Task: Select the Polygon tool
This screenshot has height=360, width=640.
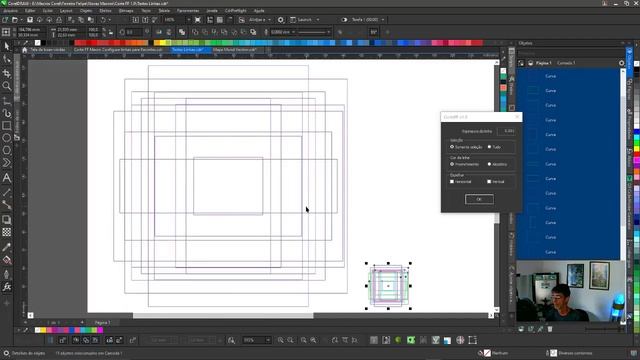Action: 7,150
